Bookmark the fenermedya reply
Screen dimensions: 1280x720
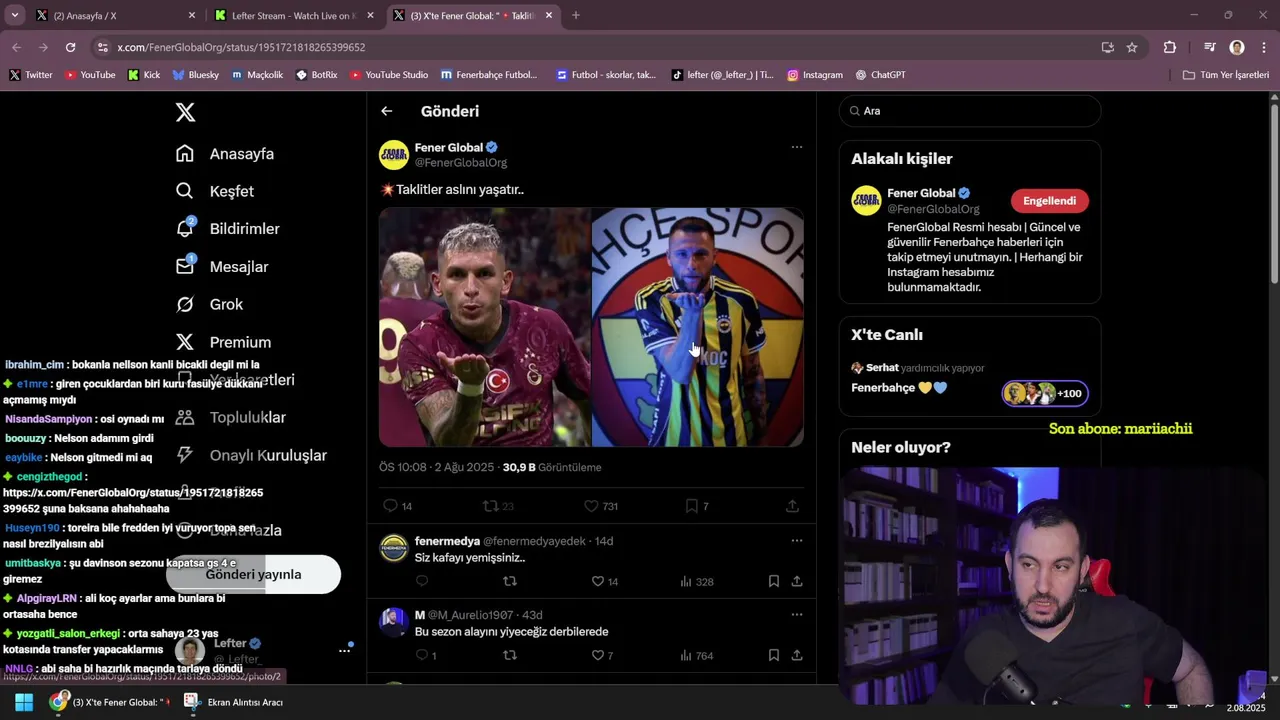774,581
